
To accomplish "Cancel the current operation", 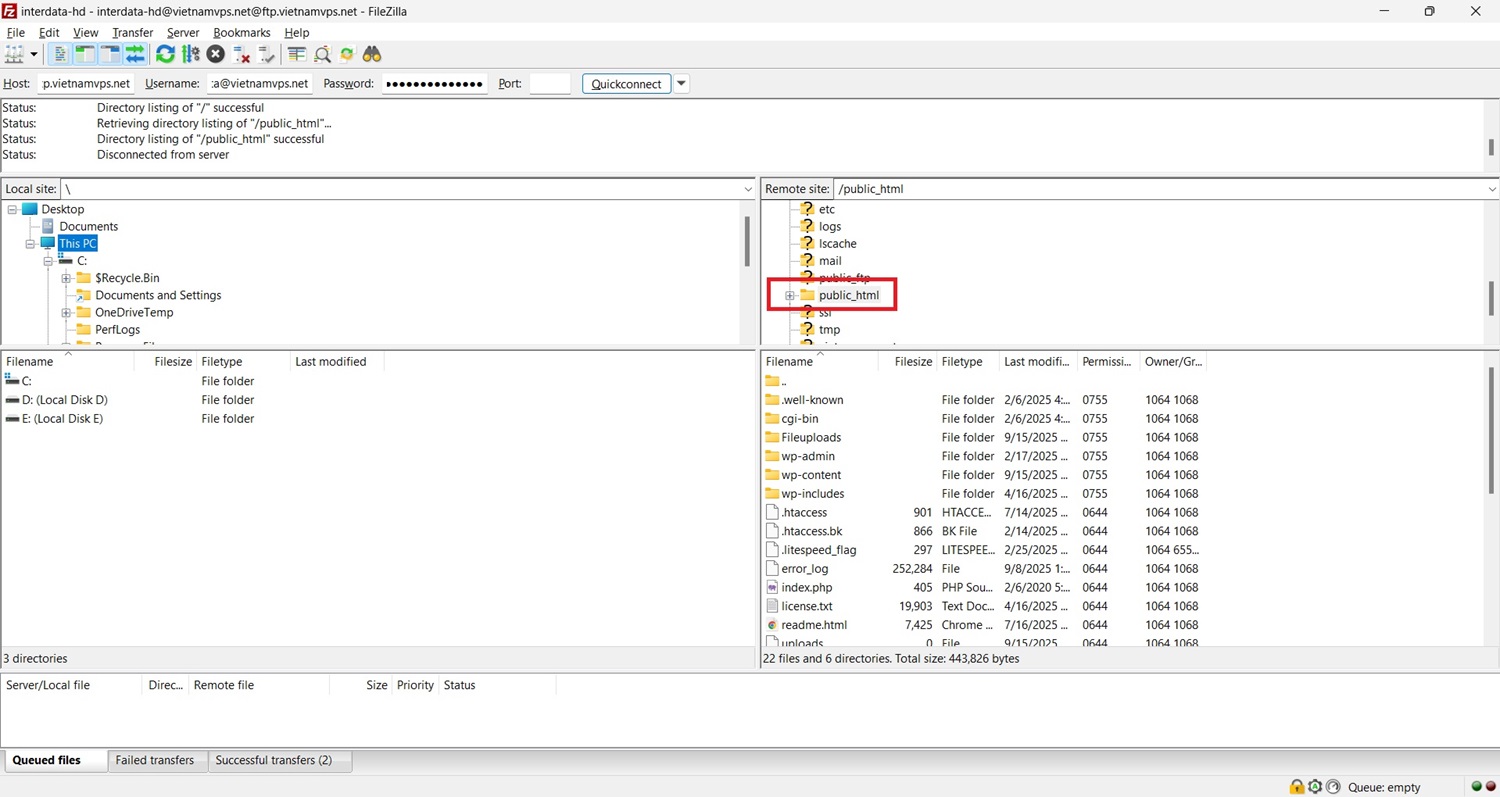I will coord(215,54).
